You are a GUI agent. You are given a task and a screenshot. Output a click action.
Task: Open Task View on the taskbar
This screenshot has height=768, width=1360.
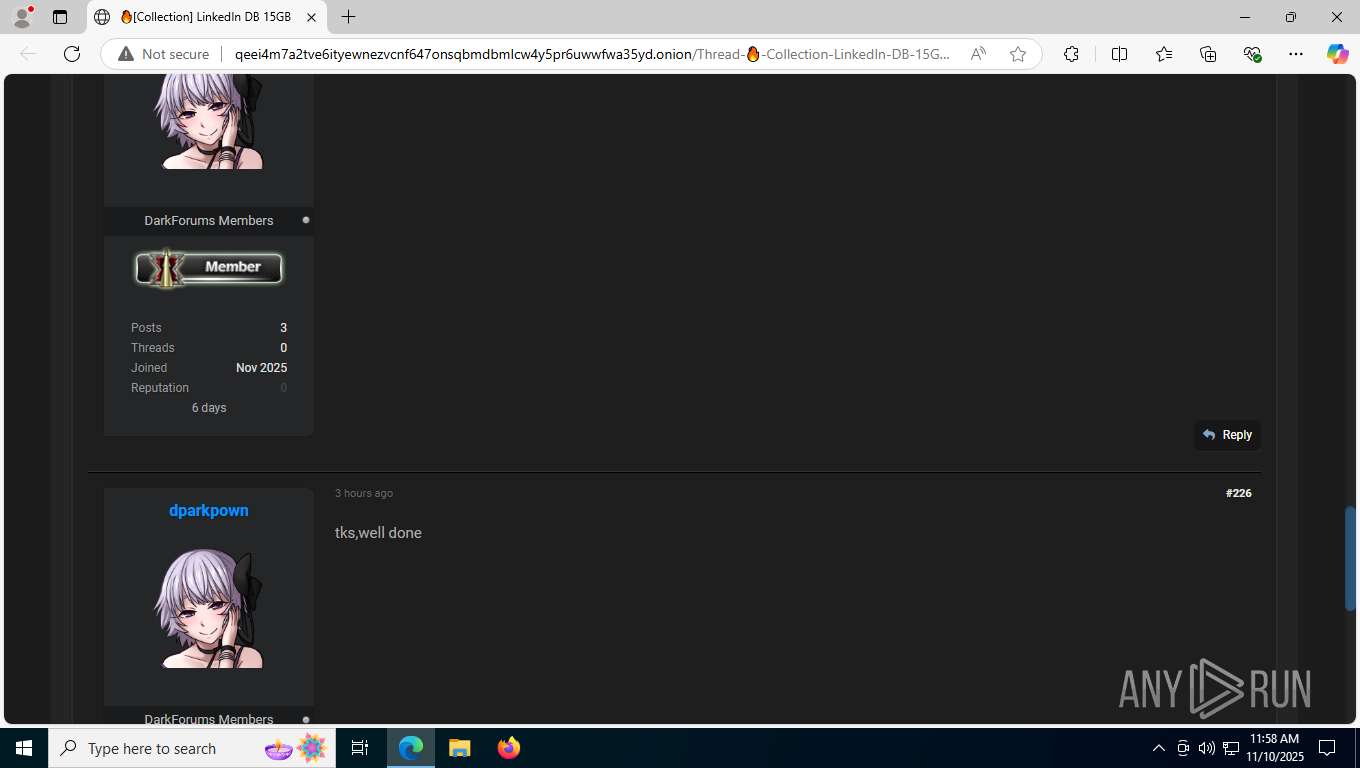pyautogui.click(x=360, y=748)
